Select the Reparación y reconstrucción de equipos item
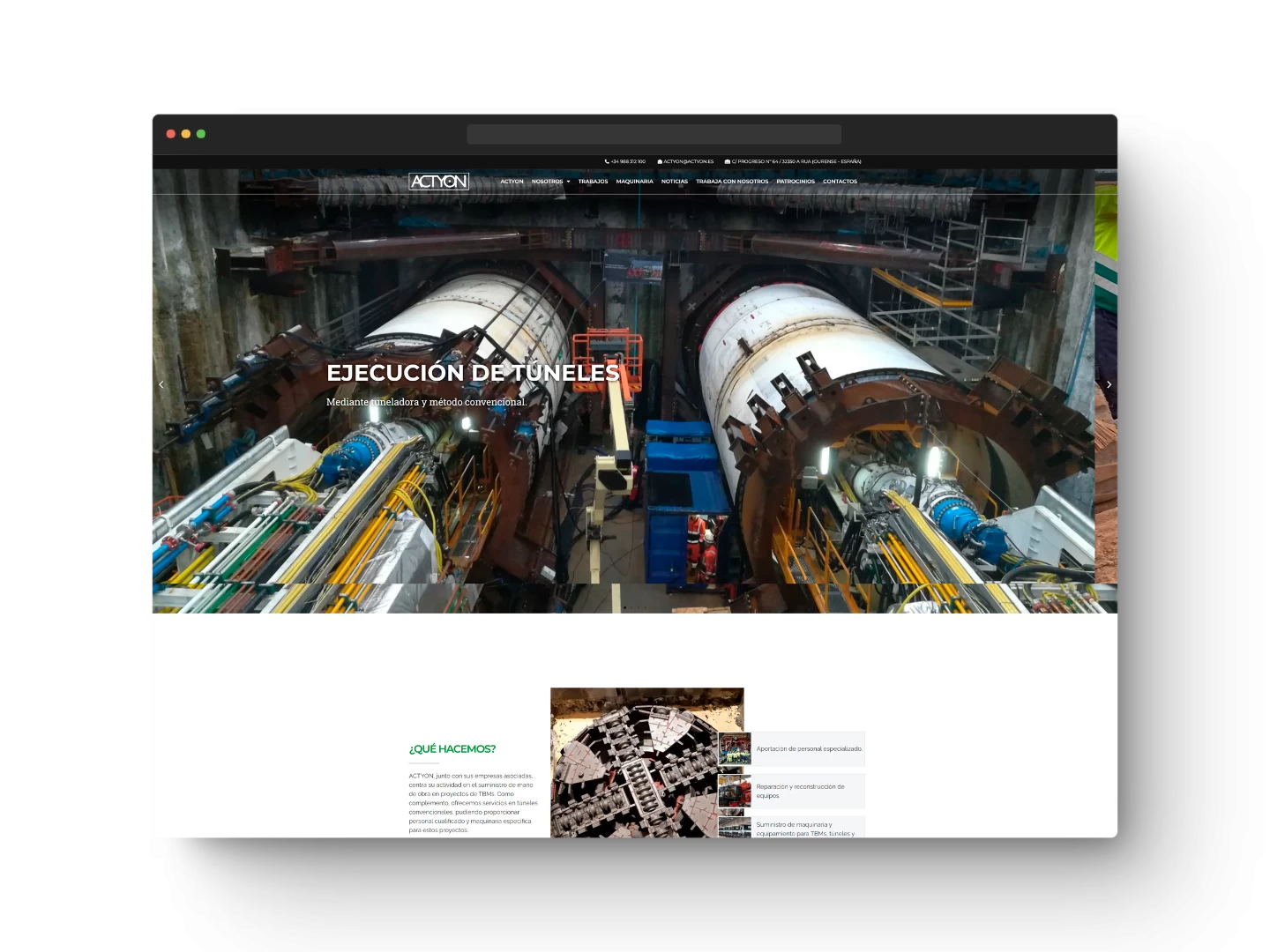The image size is (1270, 952). pyautogui.click(x=800, y=791)
